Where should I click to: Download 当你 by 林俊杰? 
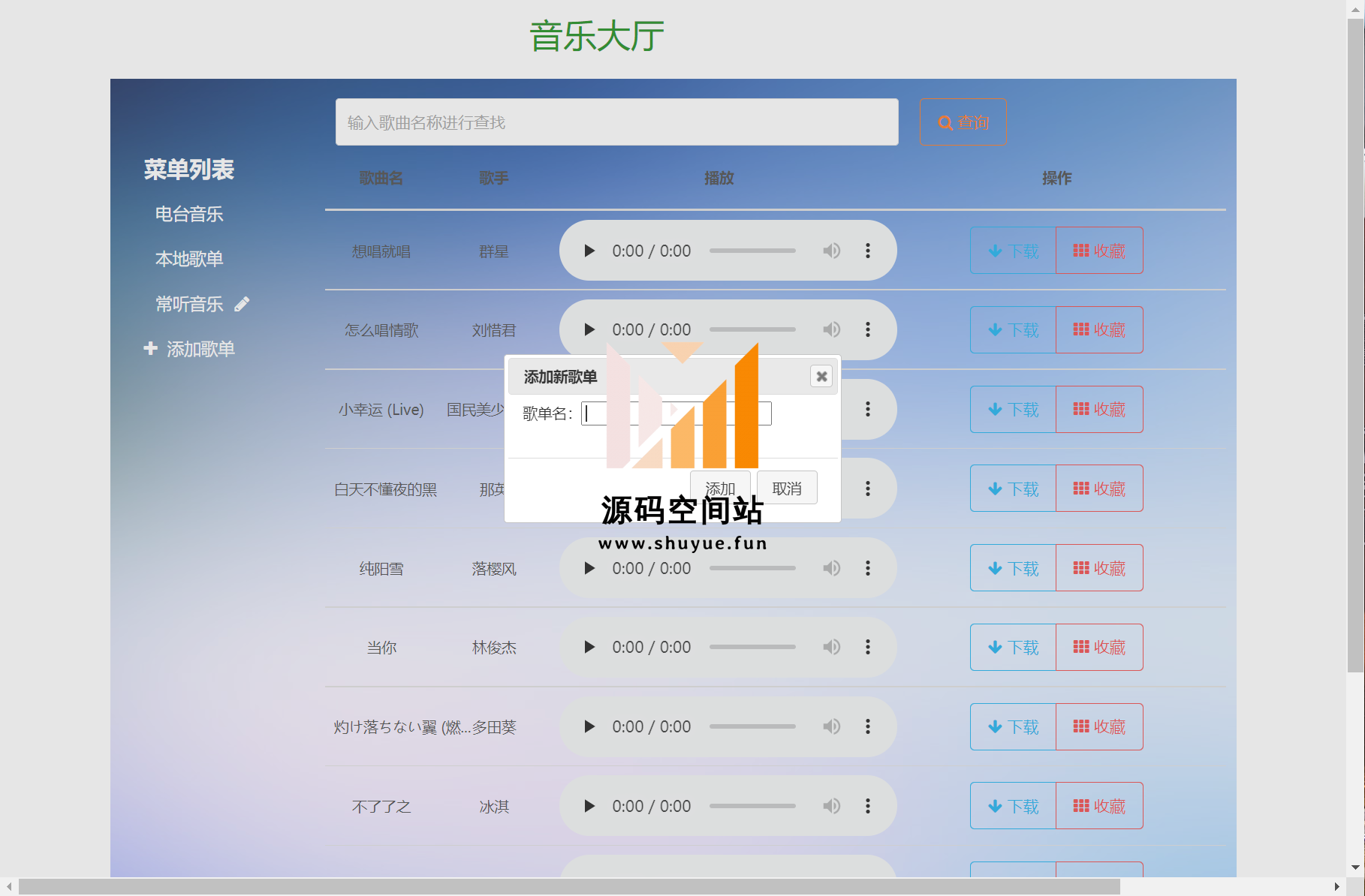[x=1013, y=647]
